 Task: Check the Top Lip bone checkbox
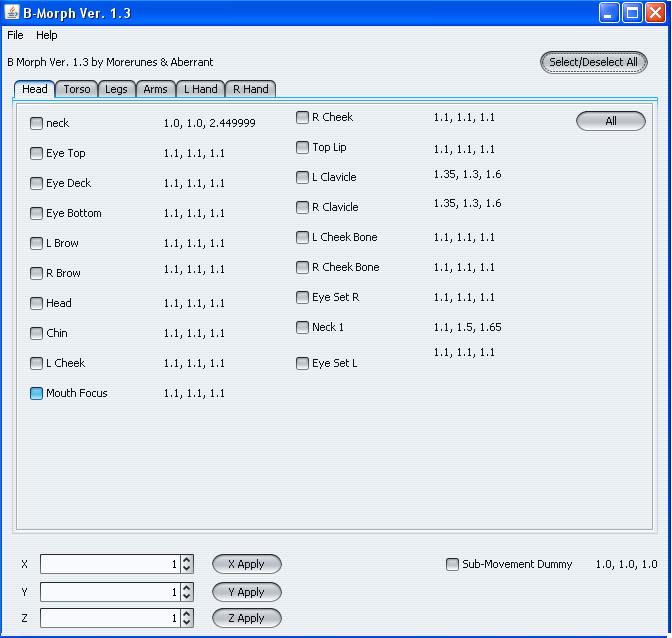tap(303, 148)
